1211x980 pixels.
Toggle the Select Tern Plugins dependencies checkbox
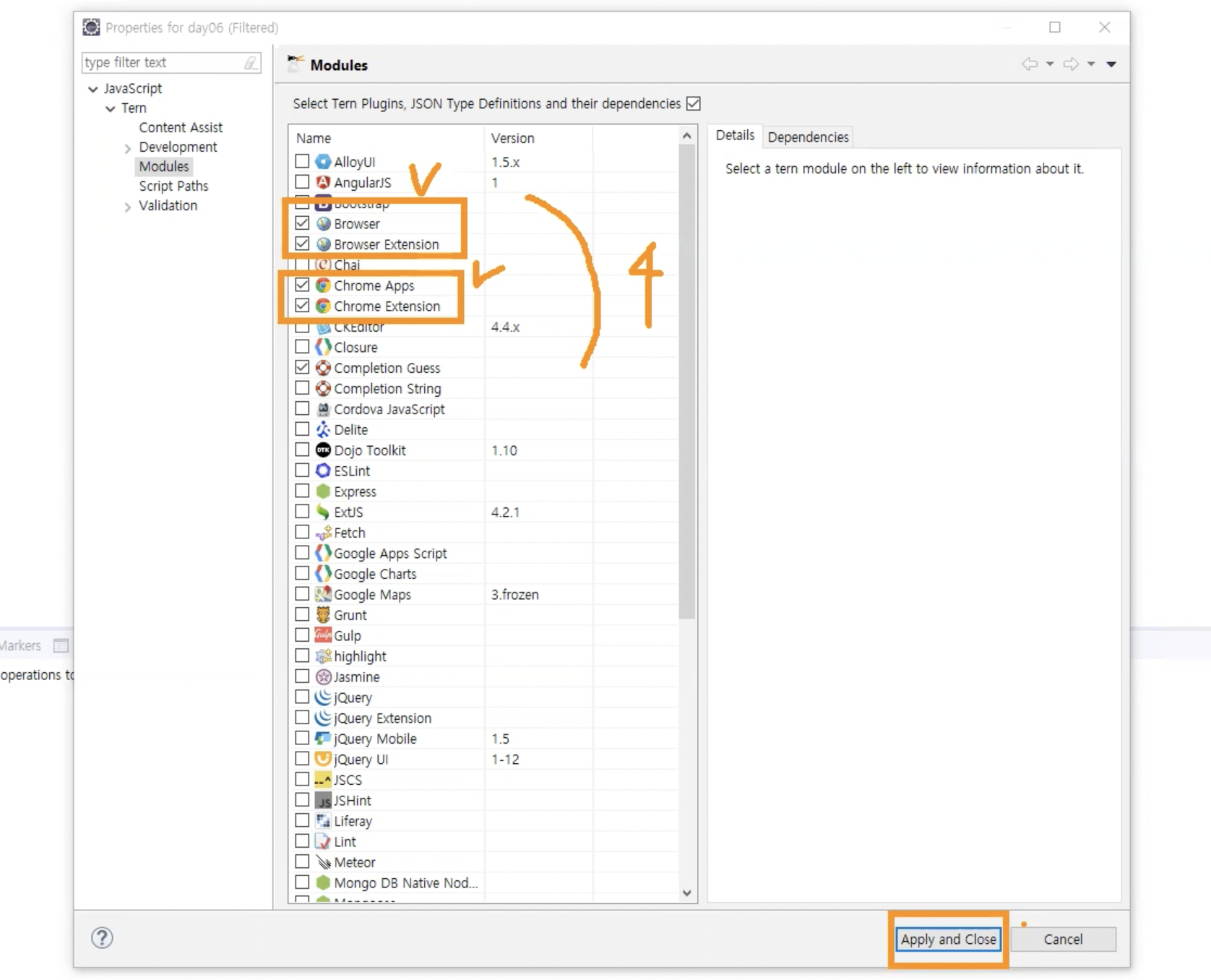pos(694,103)
